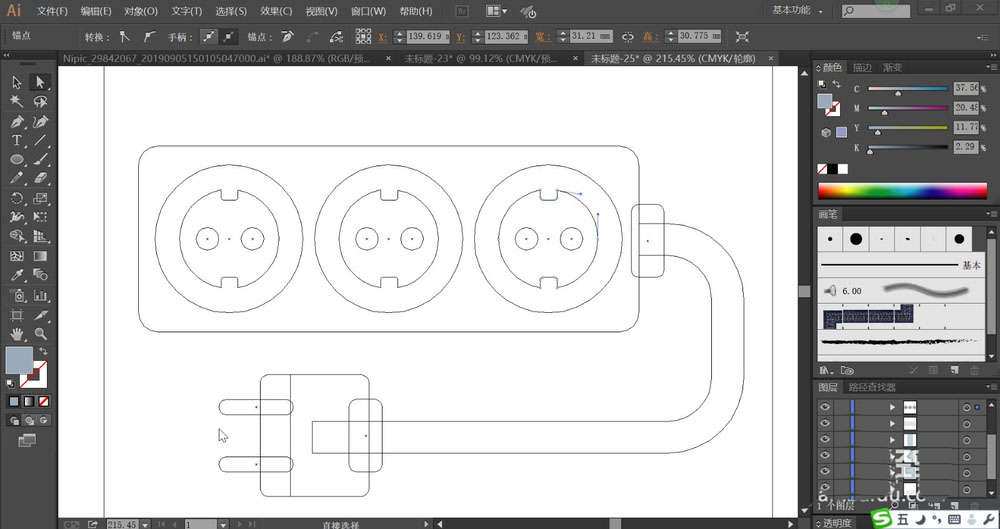Hide the topmost layer via eye icon
Image resolution: width=1000 pixels, height=529 pixels.
[x=825, y=407]
